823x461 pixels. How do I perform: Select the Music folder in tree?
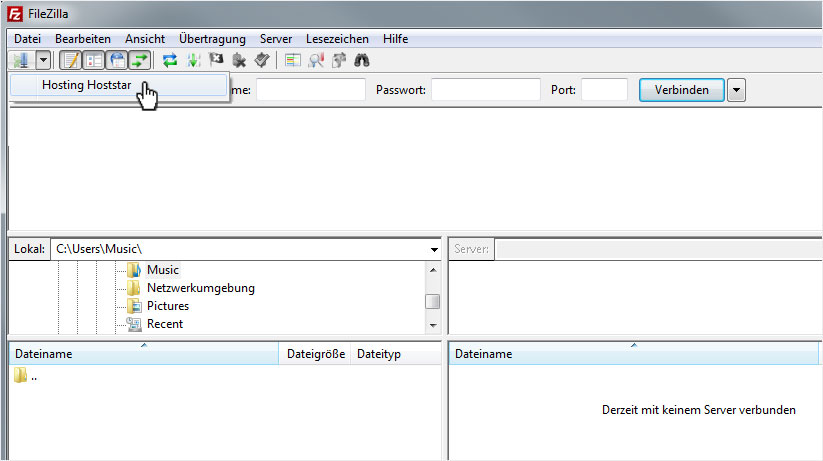coord(163,270)
